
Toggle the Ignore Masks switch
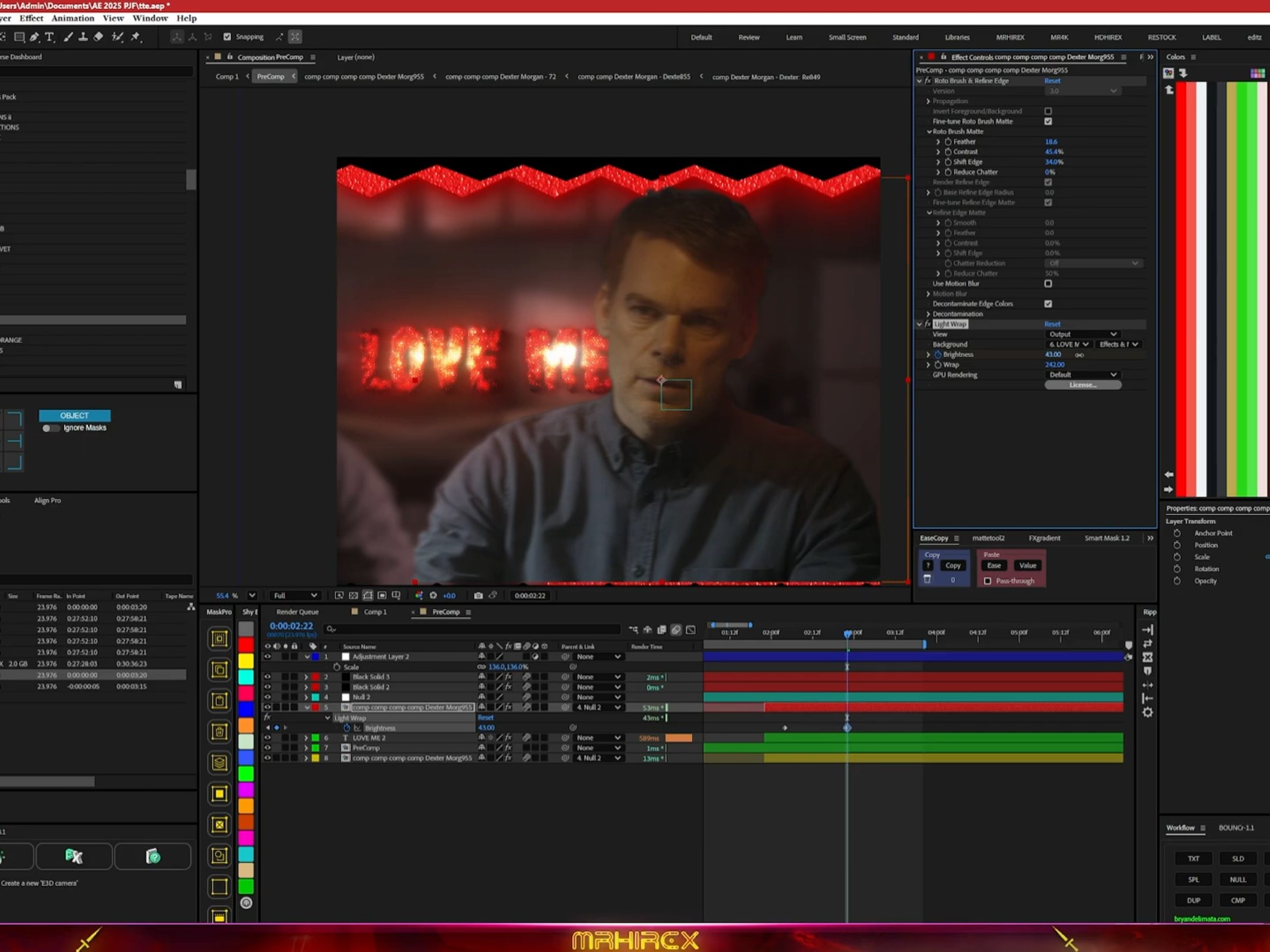tap(50, 428)
